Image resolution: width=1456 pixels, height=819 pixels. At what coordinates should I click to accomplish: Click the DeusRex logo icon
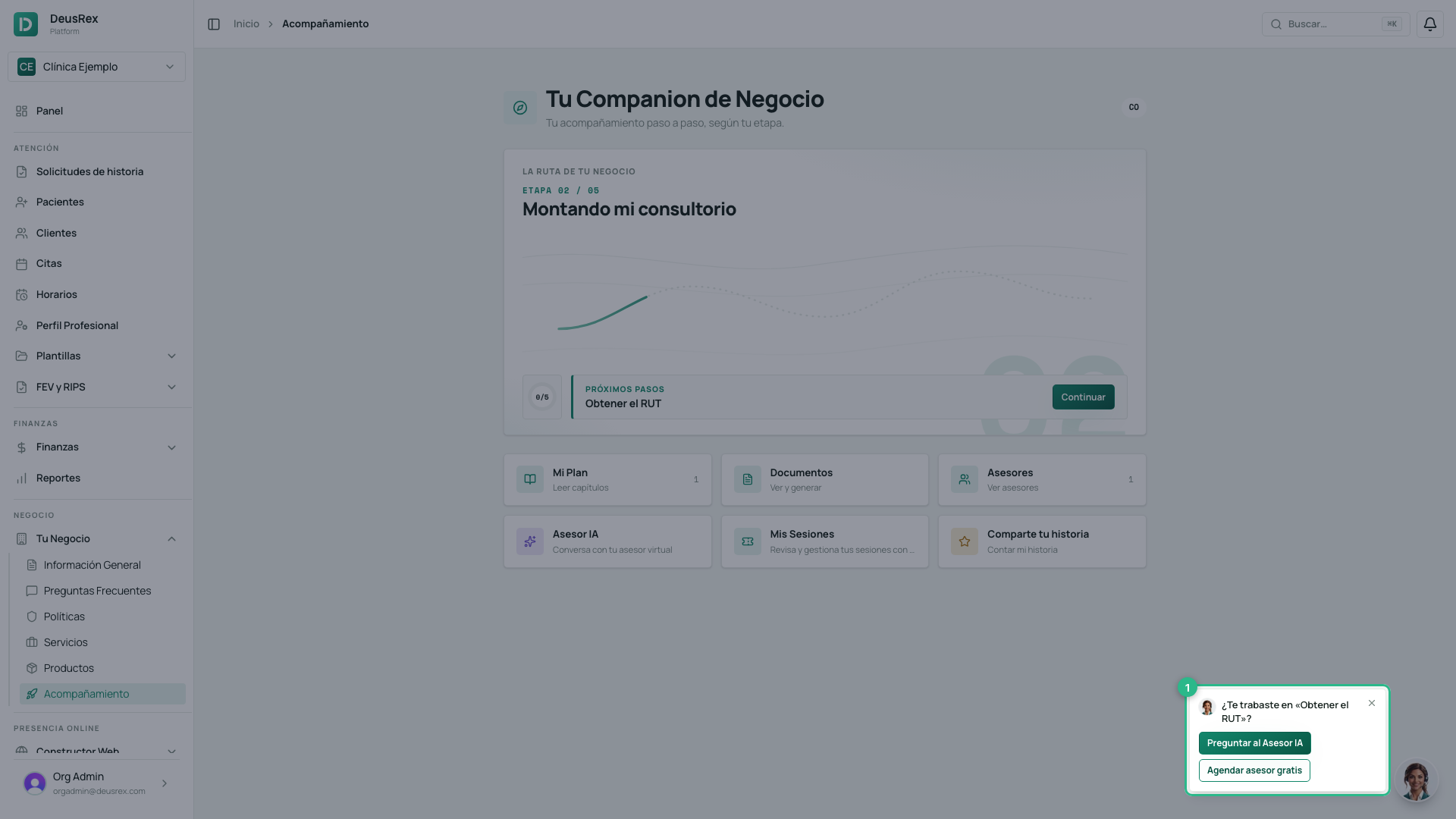pos(26,24)
